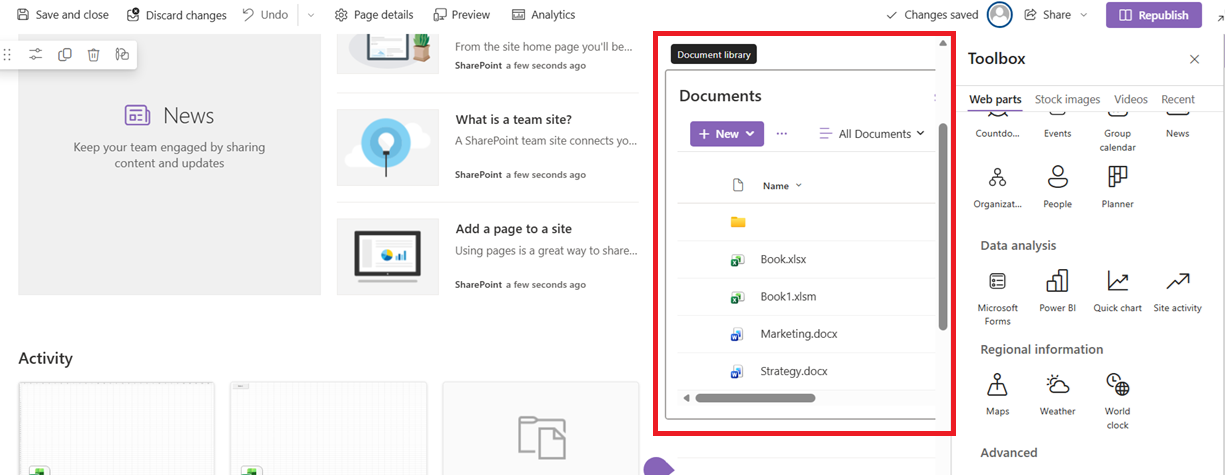The width and height of the screenshot is (1225, 475).
Task: Add the Maps web part
Action: (997, 394)
